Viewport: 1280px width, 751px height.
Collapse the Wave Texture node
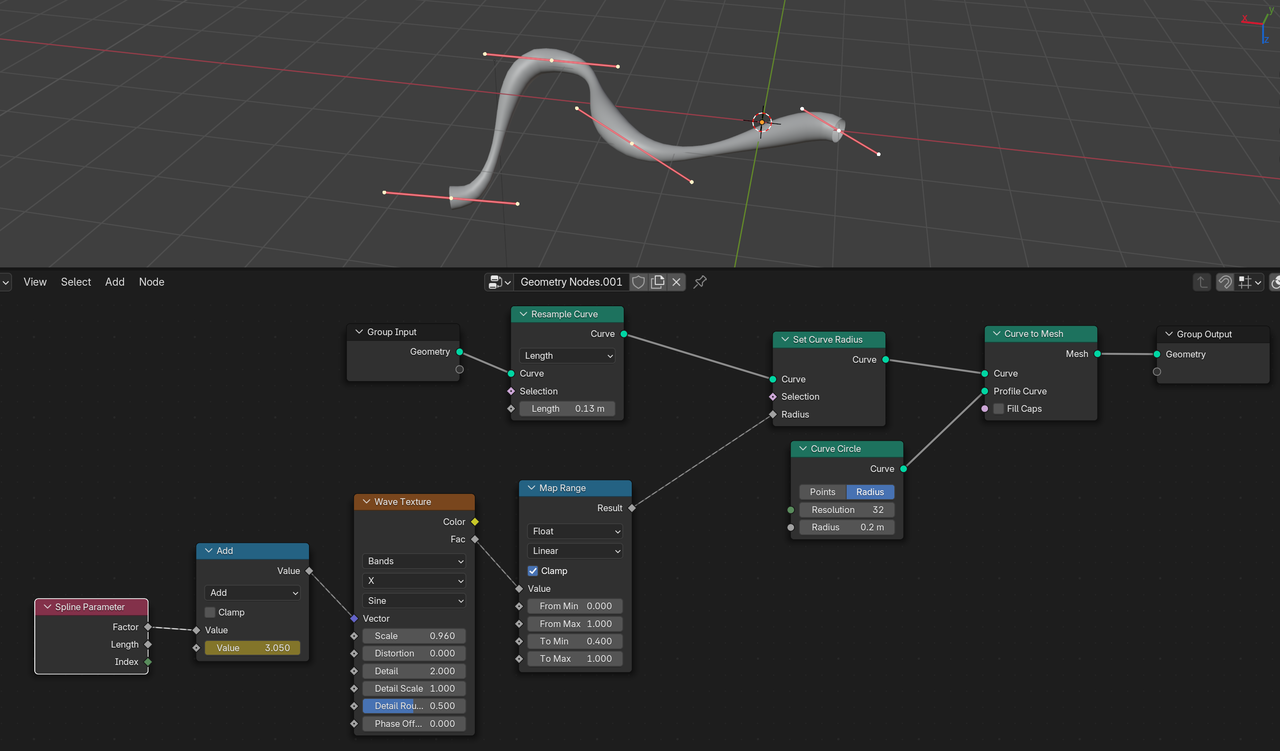(x=366, y=502)
